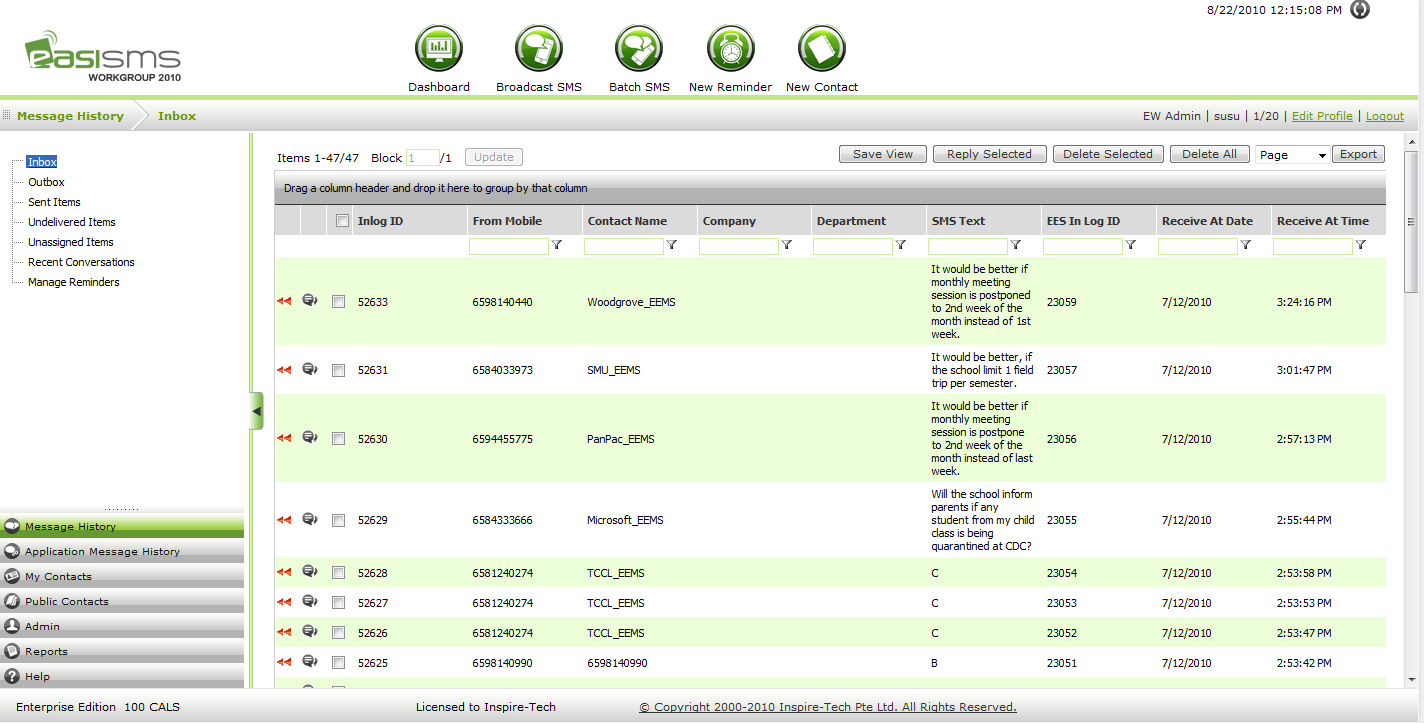This screenshot has height=723, width=1424.
Task: Open Unassigned Items folder
Action: pyautogui.click(x=71, y=242)
